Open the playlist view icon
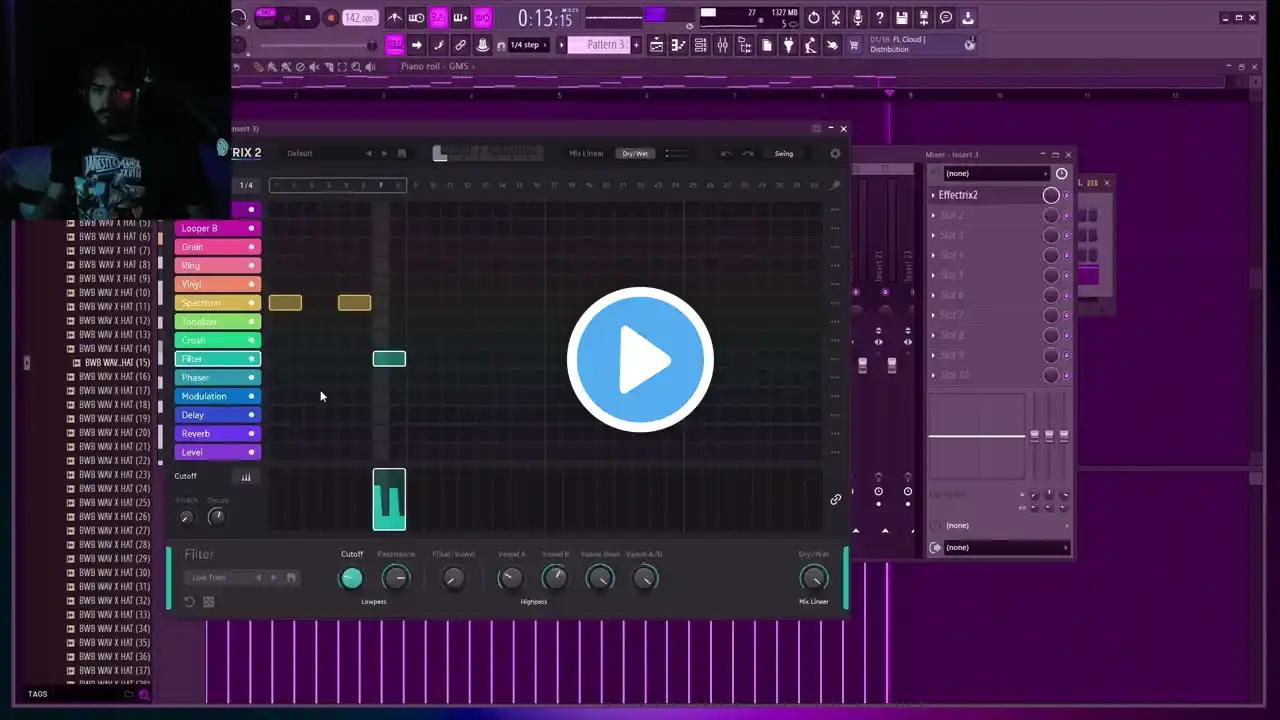The width and height of the screenshot is (1280, 720). click(x=656, y=45)
